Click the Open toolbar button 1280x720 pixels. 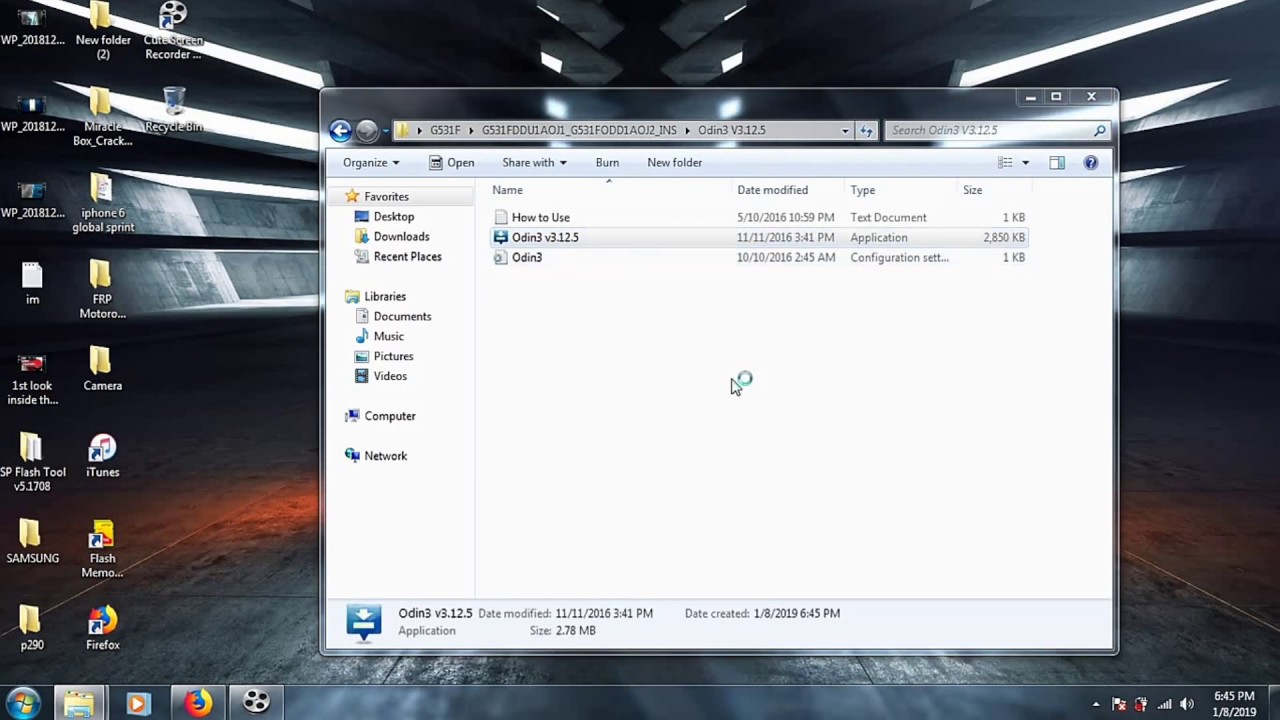click(451, 163)
